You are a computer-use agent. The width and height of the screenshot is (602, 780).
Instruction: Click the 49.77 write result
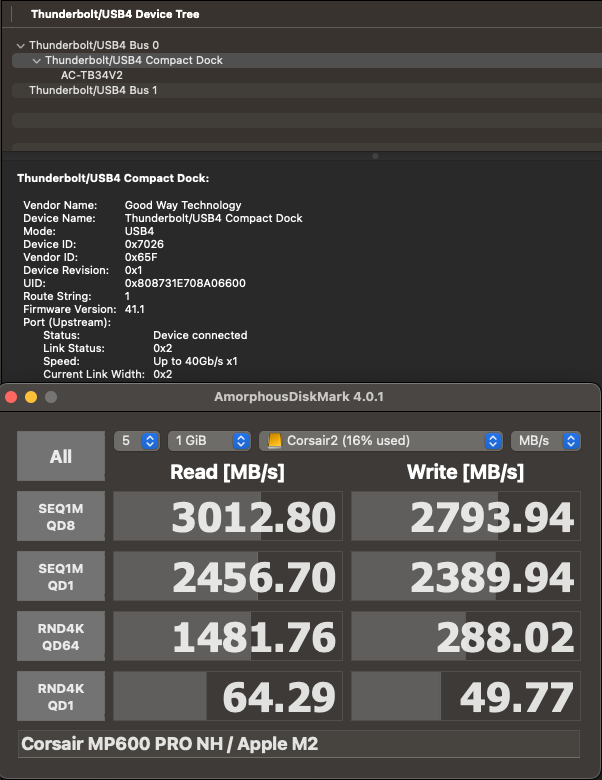click(x=466, y=696)
